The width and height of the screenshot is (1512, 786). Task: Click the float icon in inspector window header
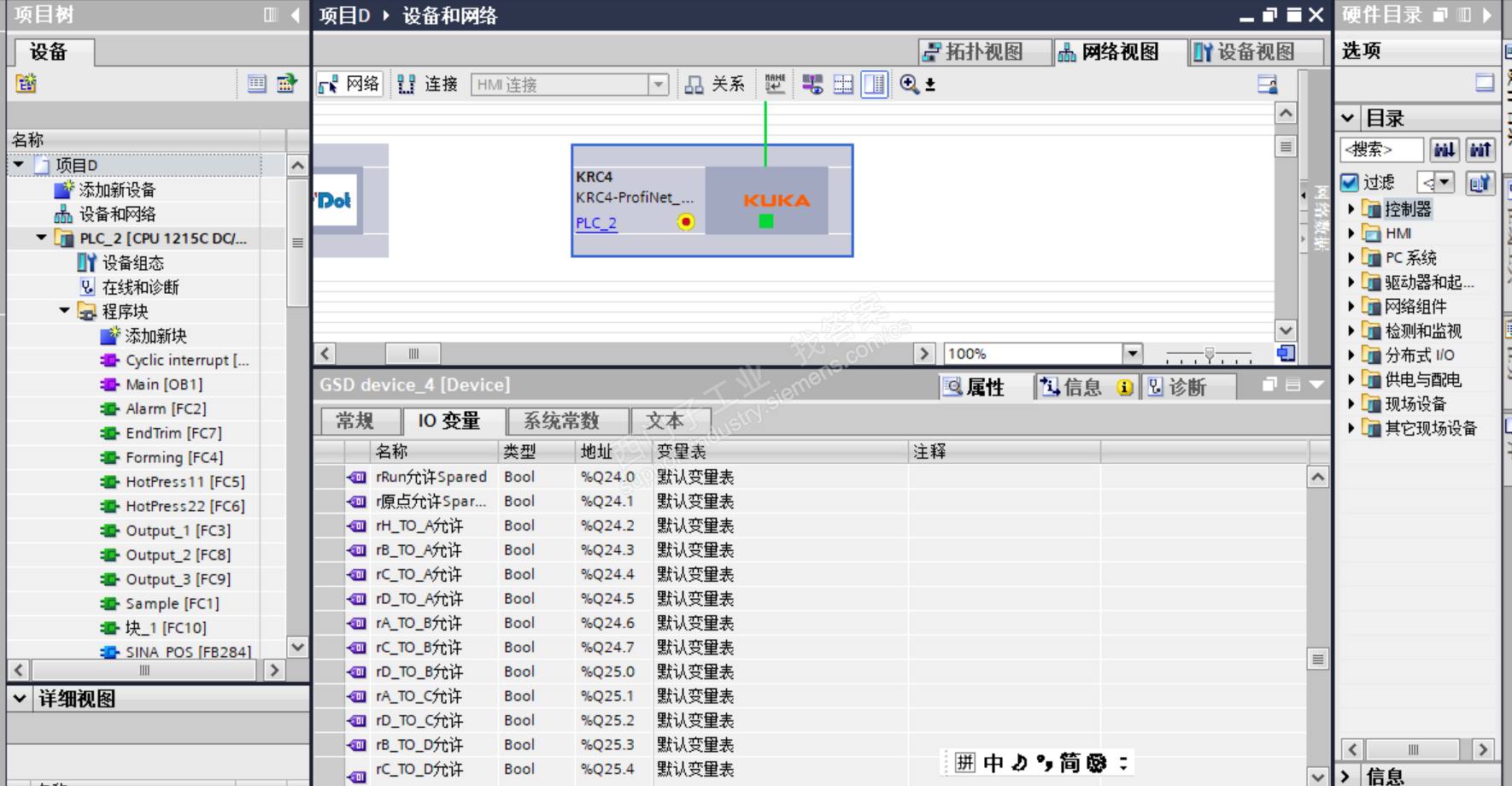(1269, 384)
